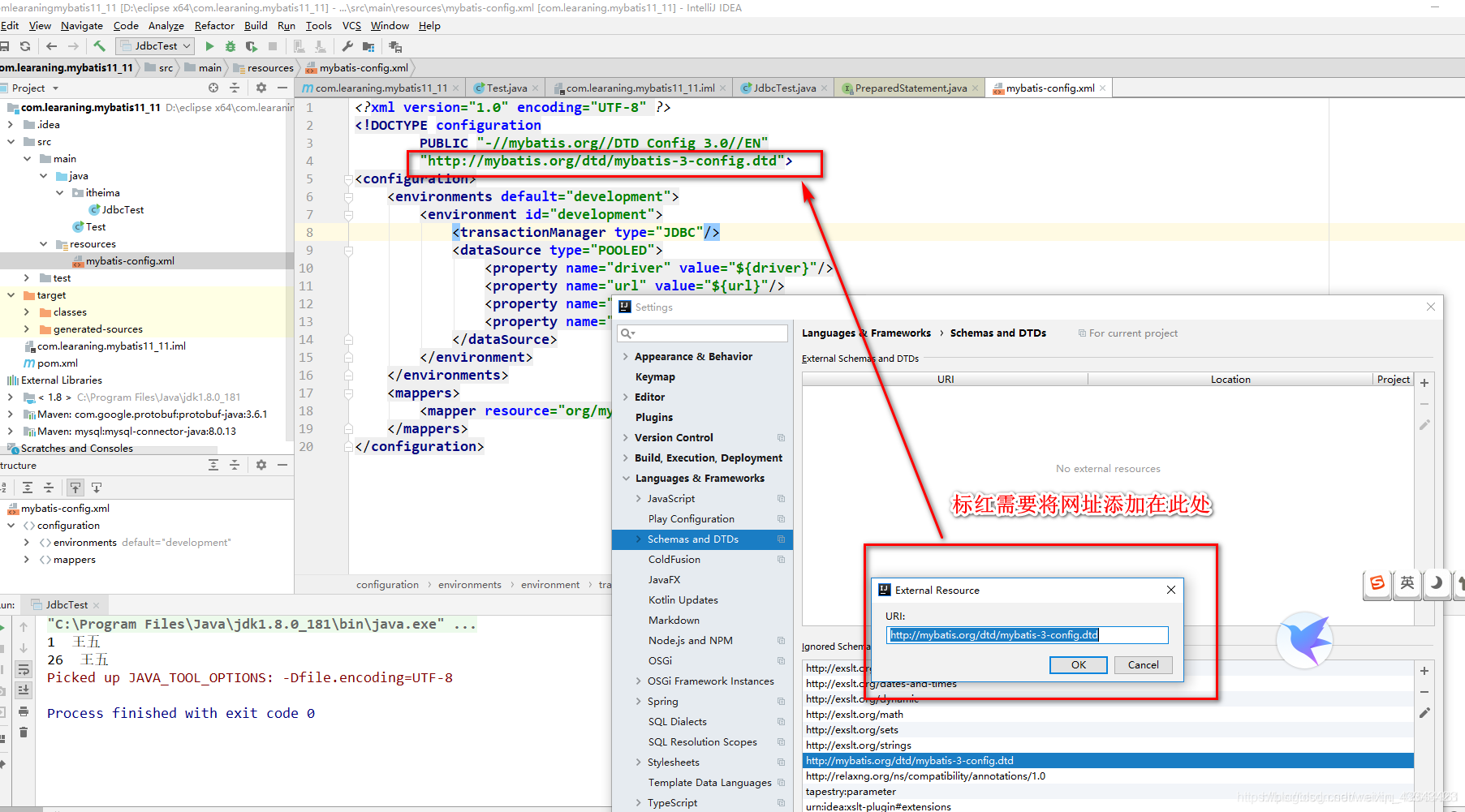This screenshot has width=1465, height=812.
Task: Select pom.xml in the project tree
Action: coord(57,363)
